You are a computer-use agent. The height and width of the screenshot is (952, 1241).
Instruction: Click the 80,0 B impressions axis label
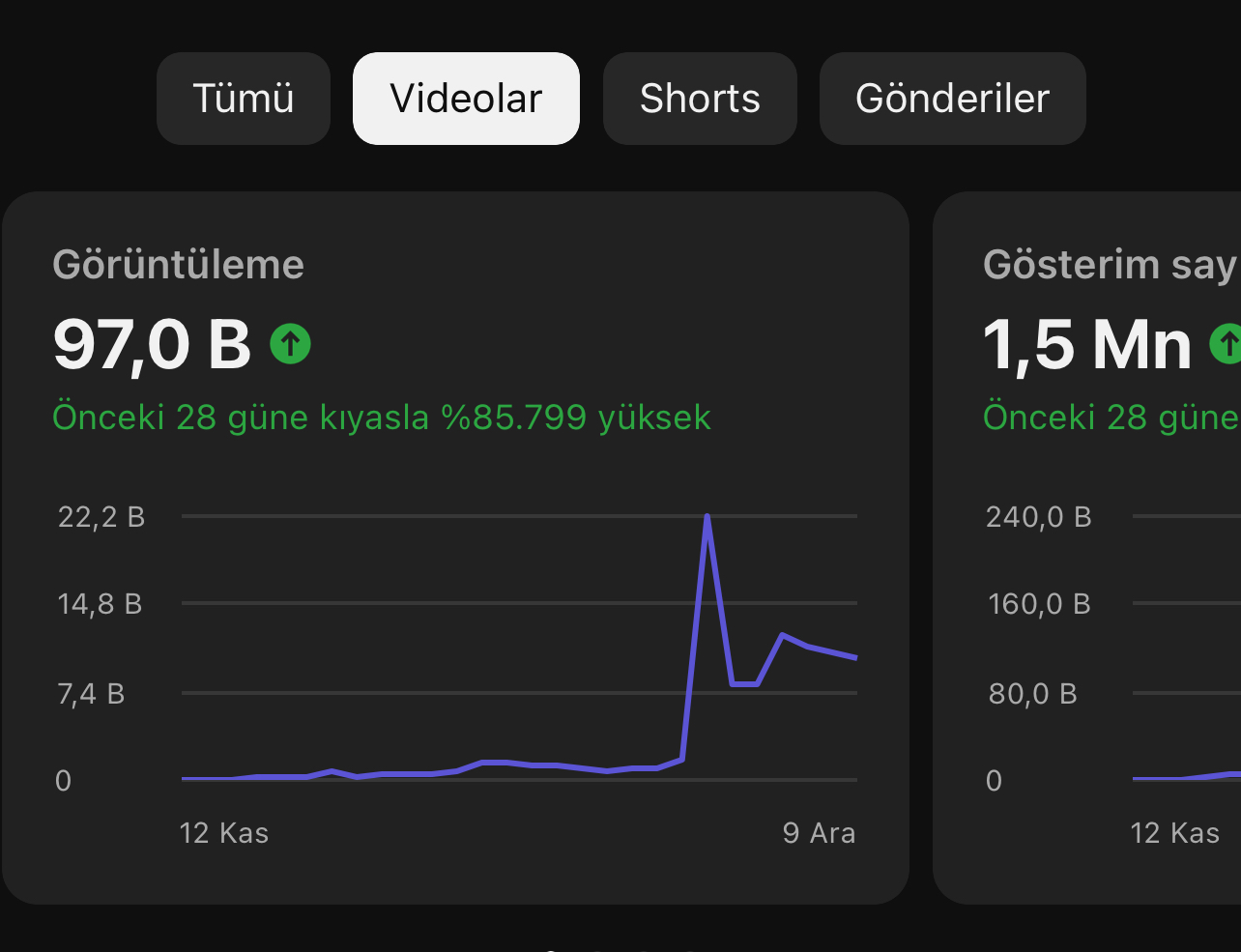coord(1032,694)
